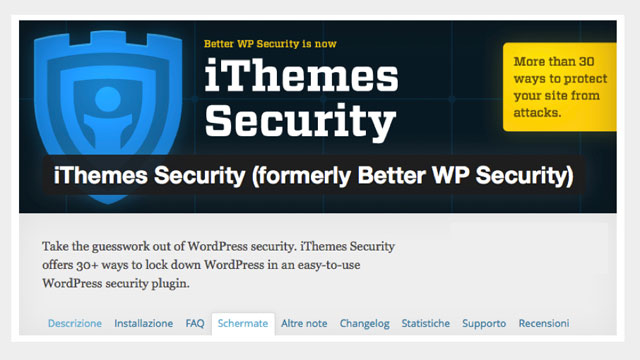Click the word 'iThemes' in the banner
Image resolution: width=640 pixels, height=360 pixels.
[301, 76]
